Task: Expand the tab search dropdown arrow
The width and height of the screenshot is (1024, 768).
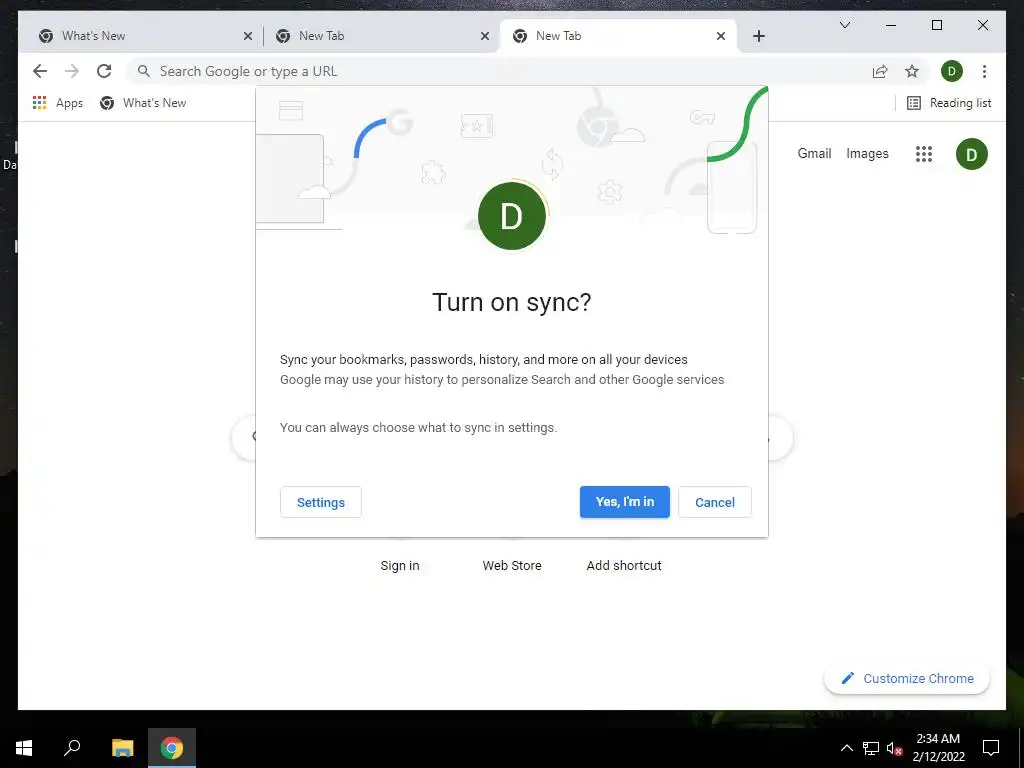Action: (x=844, y=25)
